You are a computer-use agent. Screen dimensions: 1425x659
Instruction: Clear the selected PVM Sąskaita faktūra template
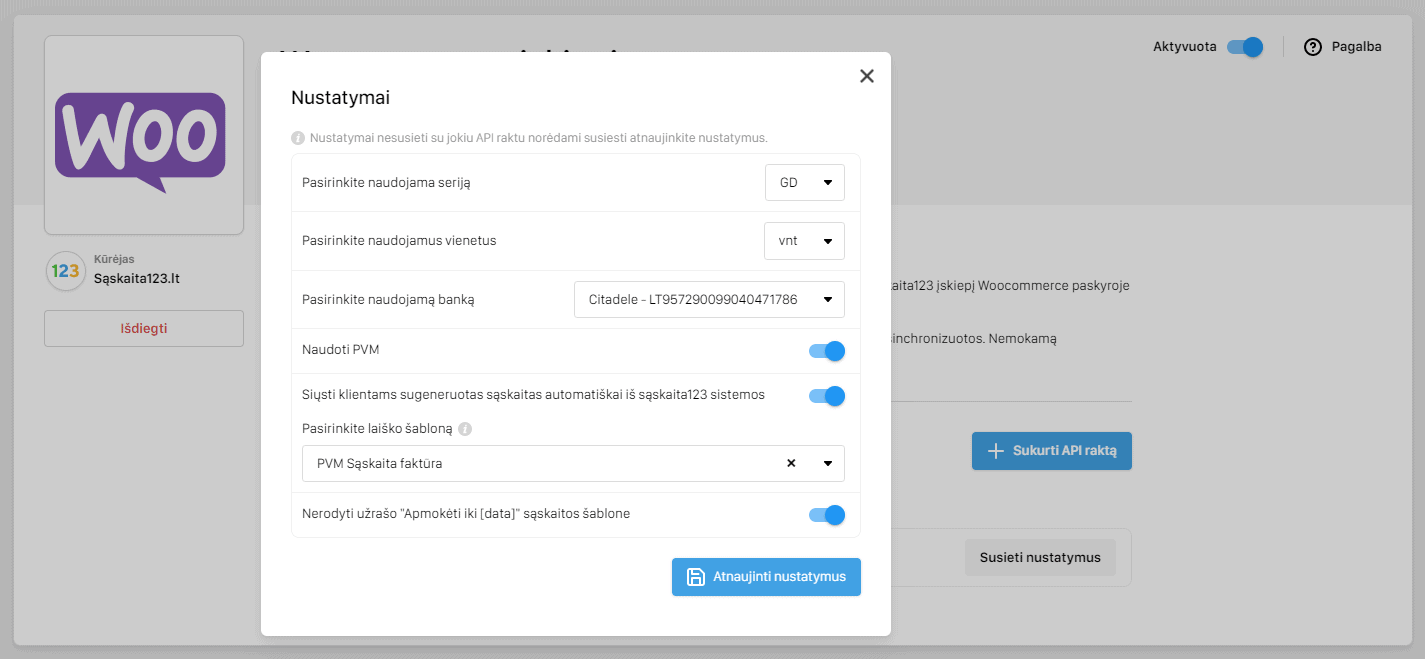click(791, 463)
